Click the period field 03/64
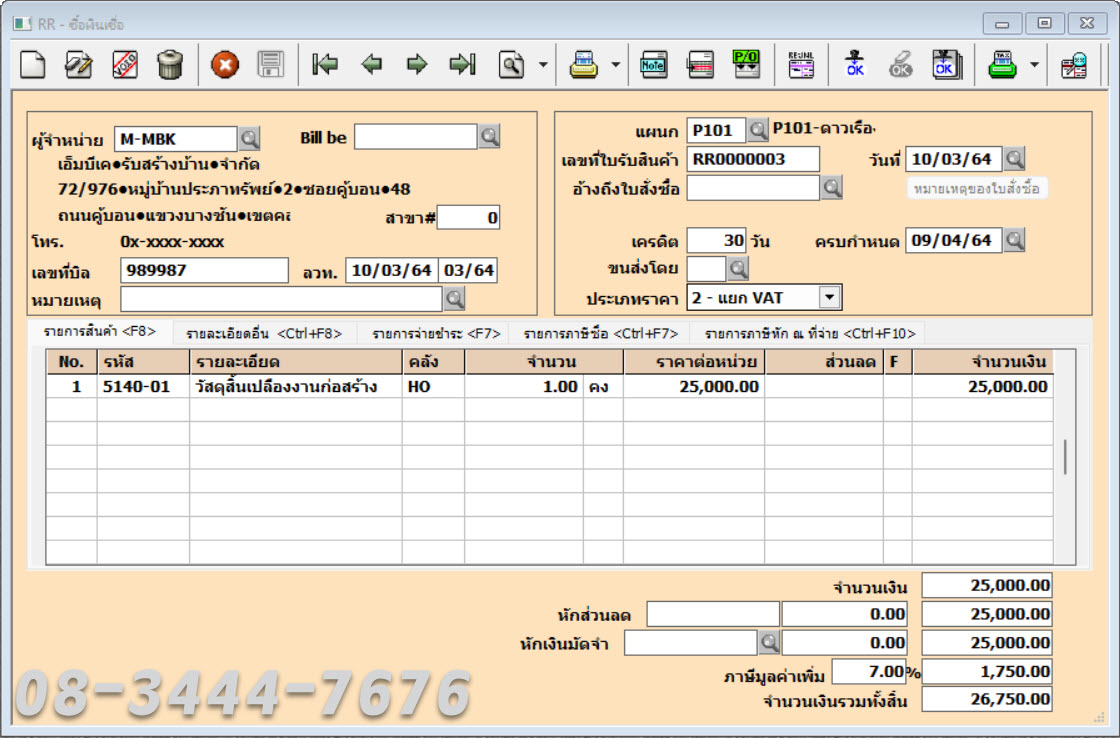This screenshot has width=1120, height=738. pyautogui.click(x=469, y=271)
